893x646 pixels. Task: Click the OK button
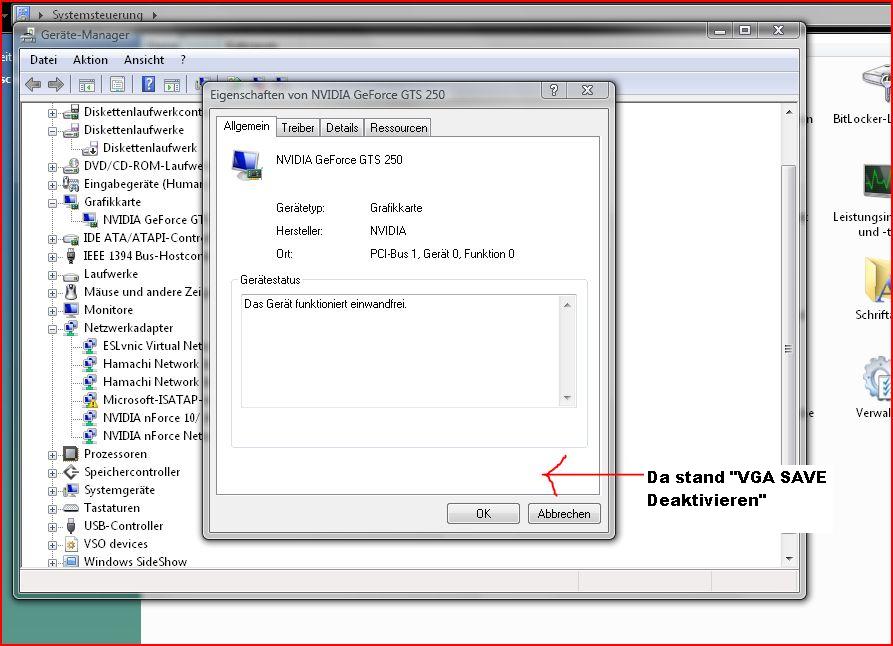coord(483,514)
